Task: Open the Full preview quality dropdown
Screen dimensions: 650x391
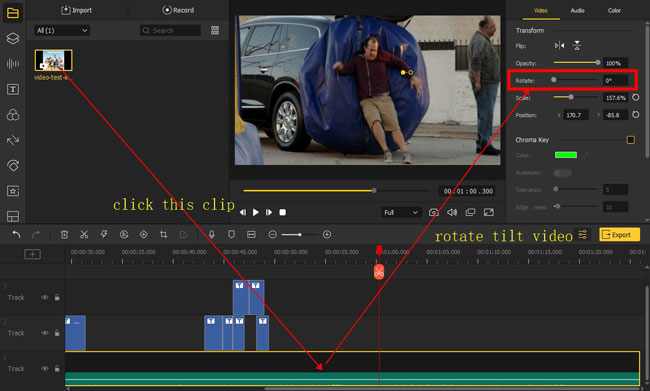Action: [401, 212]
